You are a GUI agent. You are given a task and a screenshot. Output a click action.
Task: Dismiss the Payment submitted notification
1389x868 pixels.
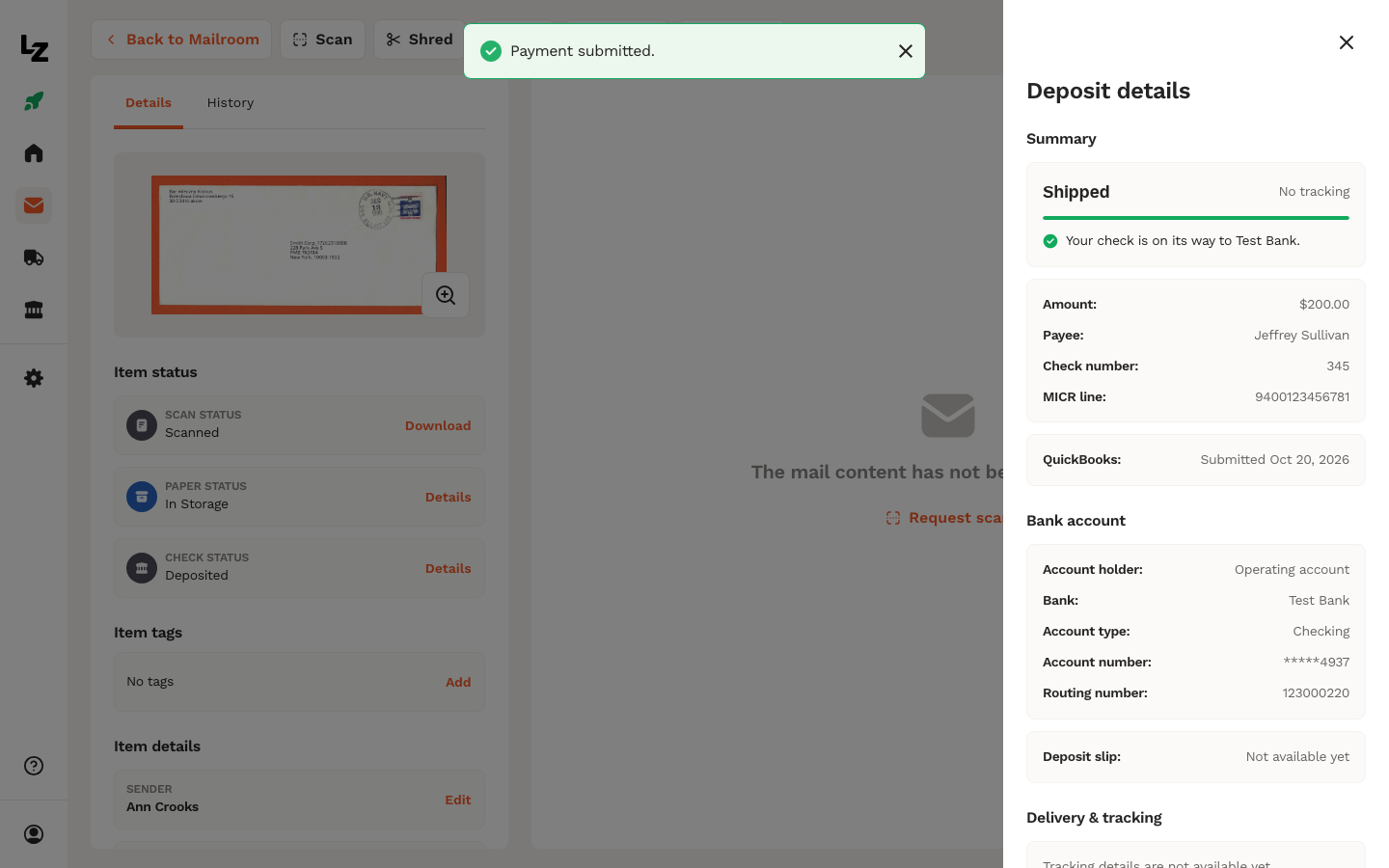[906, 51]
